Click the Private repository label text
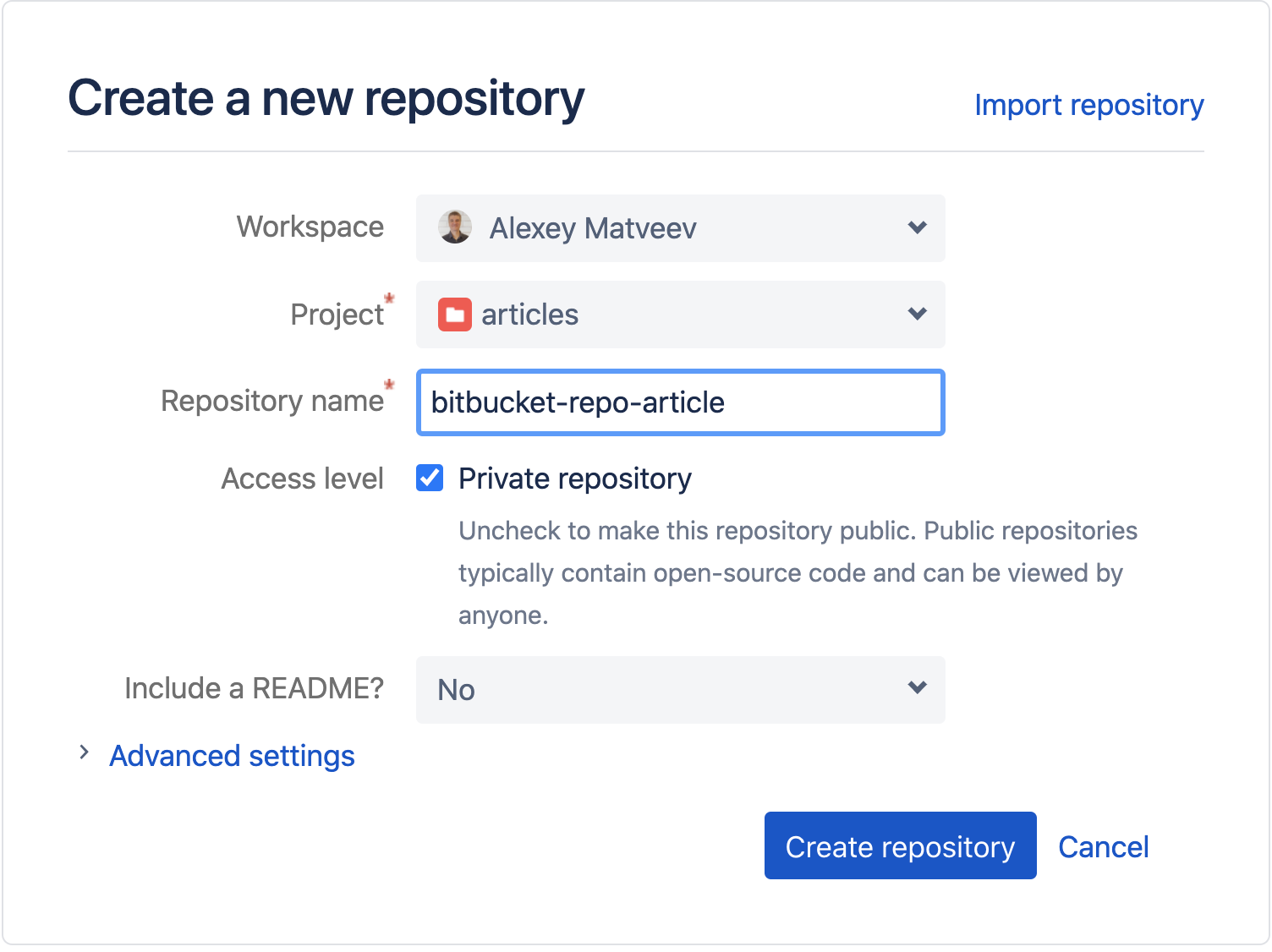1272x952 pixels. point(575,479)
